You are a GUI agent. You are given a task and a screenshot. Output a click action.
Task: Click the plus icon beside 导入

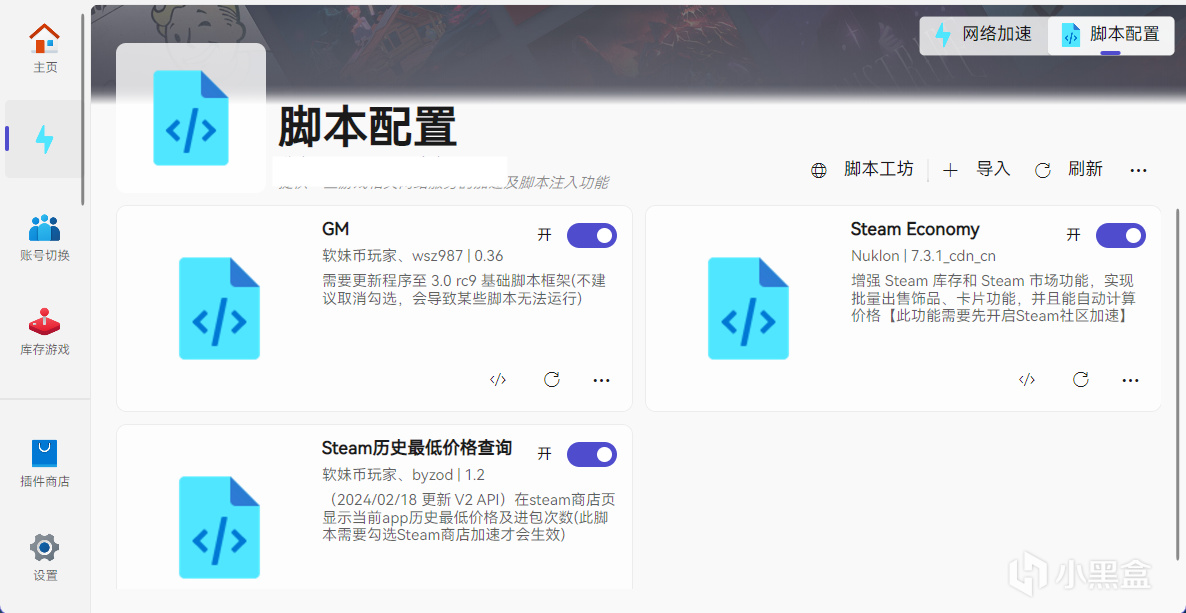950,170
